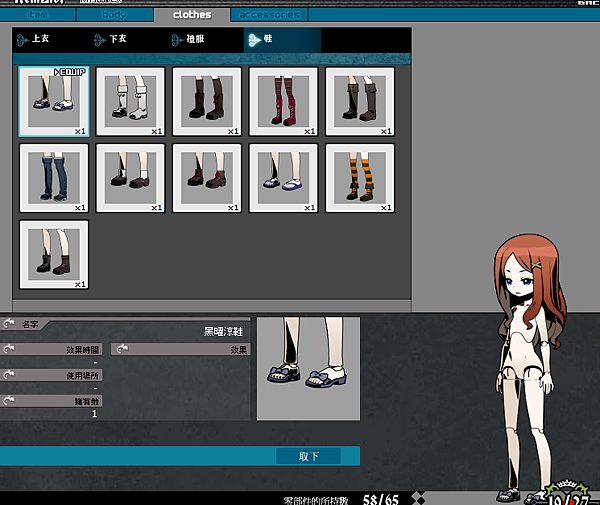Pick the grey cuffed tall boots
Screen dimensions: 600x505
(x=360, y=101)
